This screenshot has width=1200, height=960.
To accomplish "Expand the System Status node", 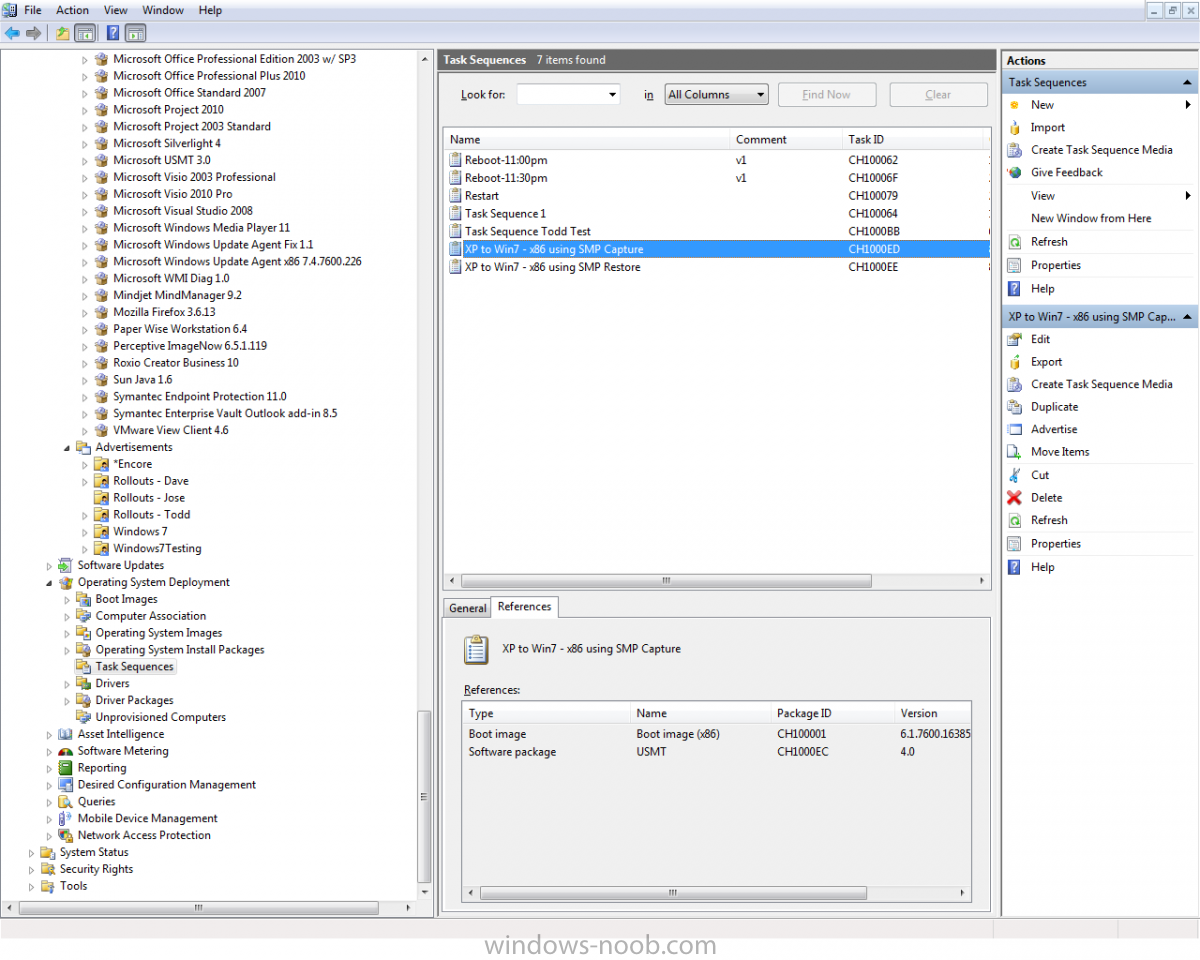I will pos(31,853).
